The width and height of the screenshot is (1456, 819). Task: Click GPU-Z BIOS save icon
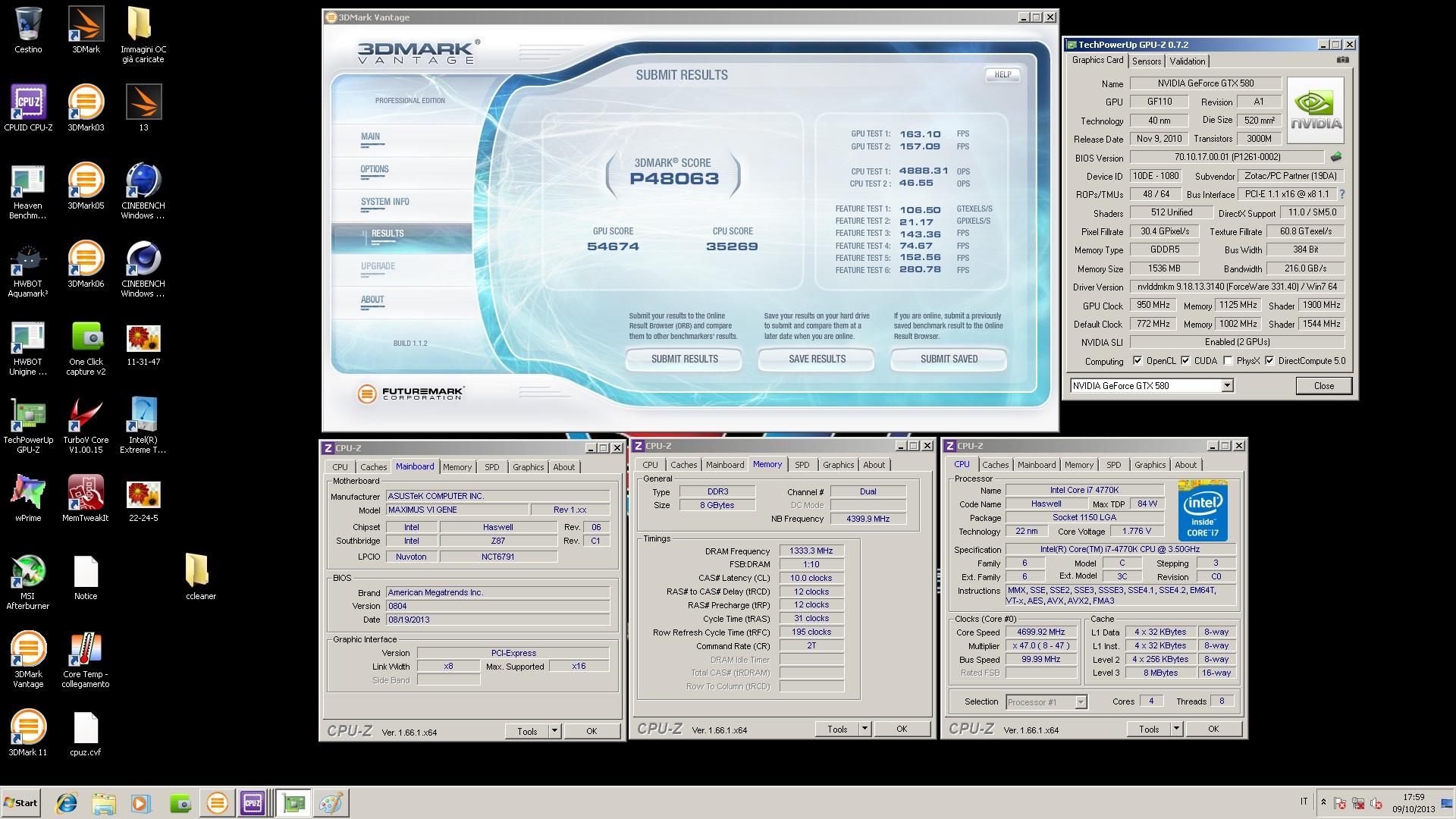(x=1336, y=157)
